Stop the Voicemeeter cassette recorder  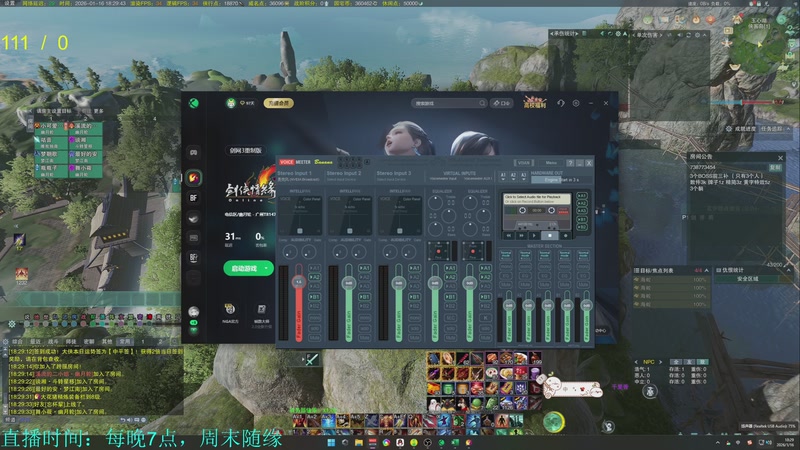tap(549, 236)
